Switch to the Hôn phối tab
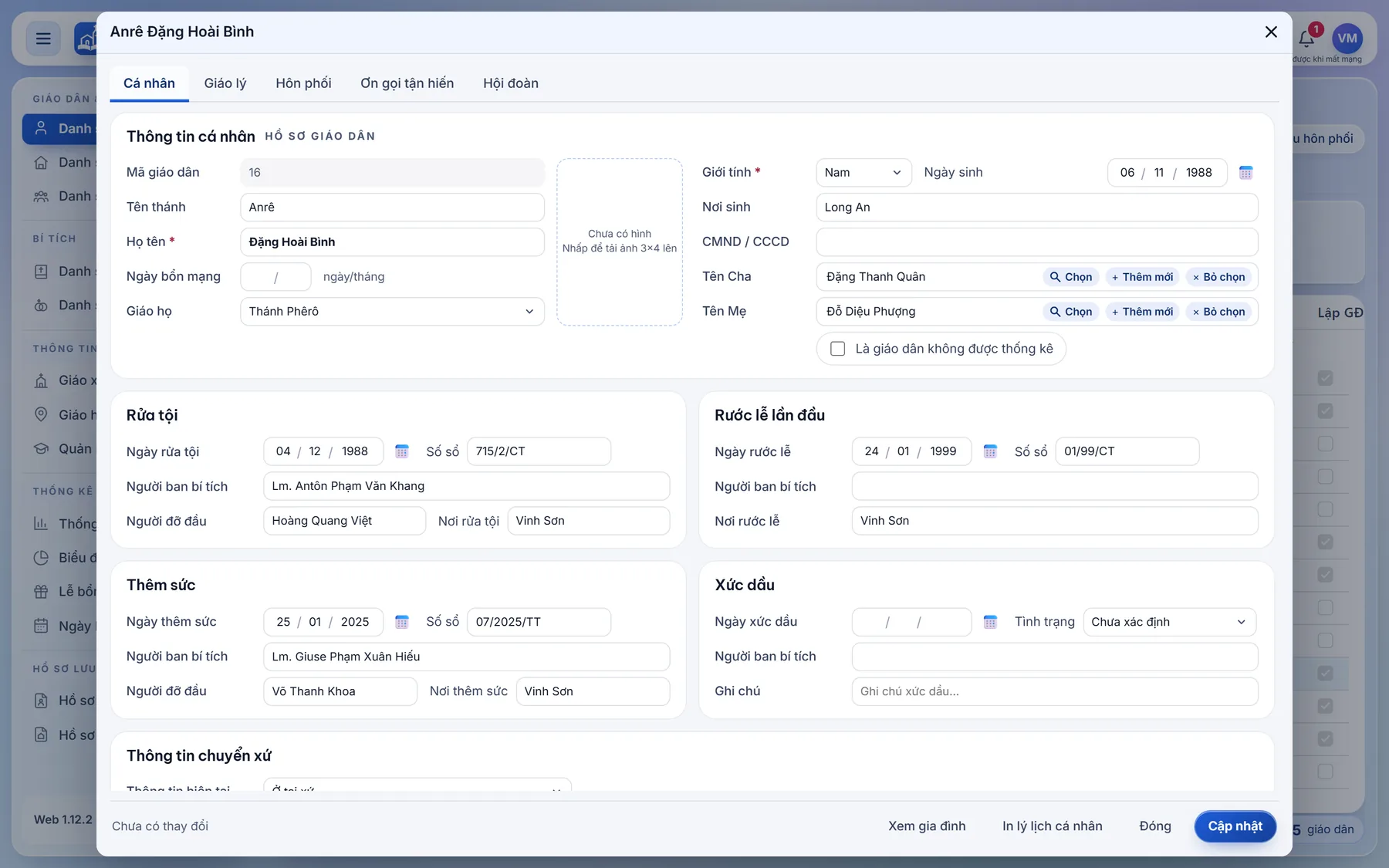Screen dimensions: 1389x868 pyautogui.click(x=303, y=83)
